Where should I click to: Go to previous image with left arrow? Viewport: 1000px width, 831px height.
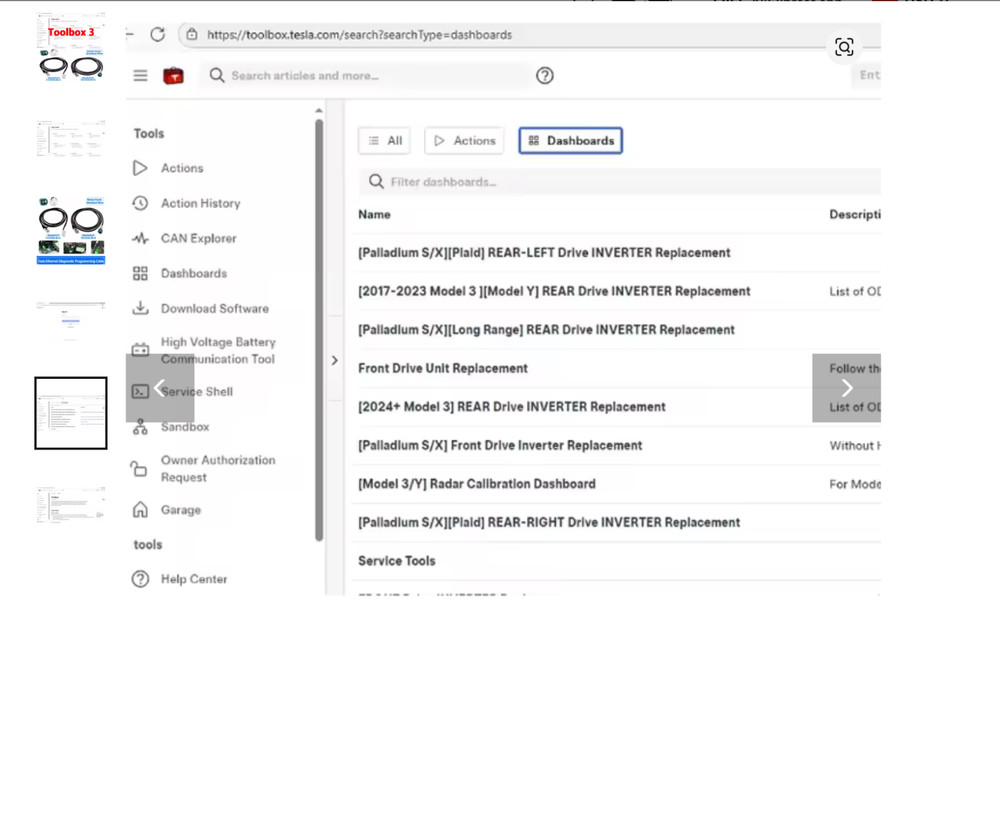[x=159, y=388]
